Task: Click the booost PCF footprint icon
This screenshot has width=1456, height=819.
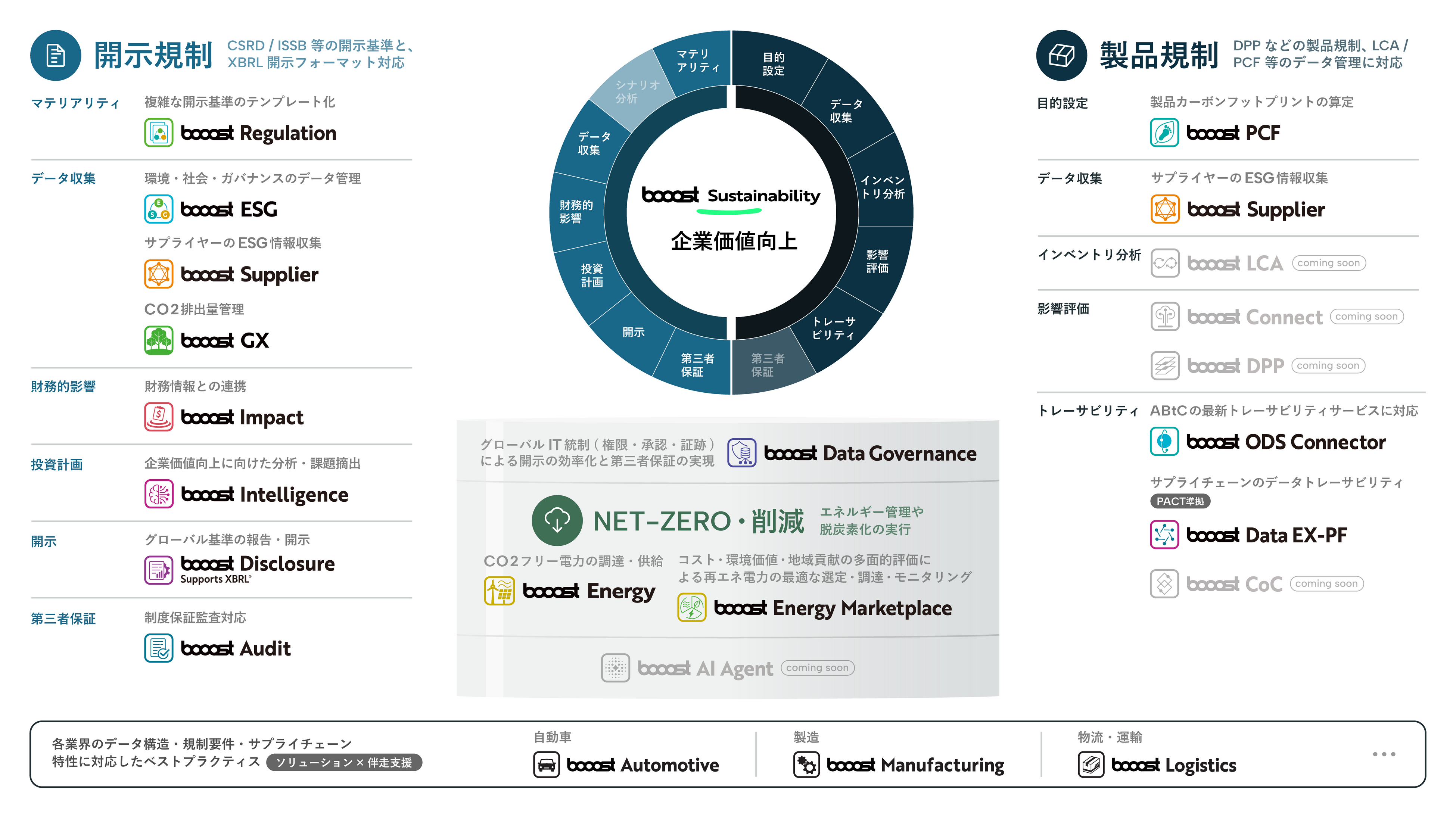Action: [x=1164, y=133]
